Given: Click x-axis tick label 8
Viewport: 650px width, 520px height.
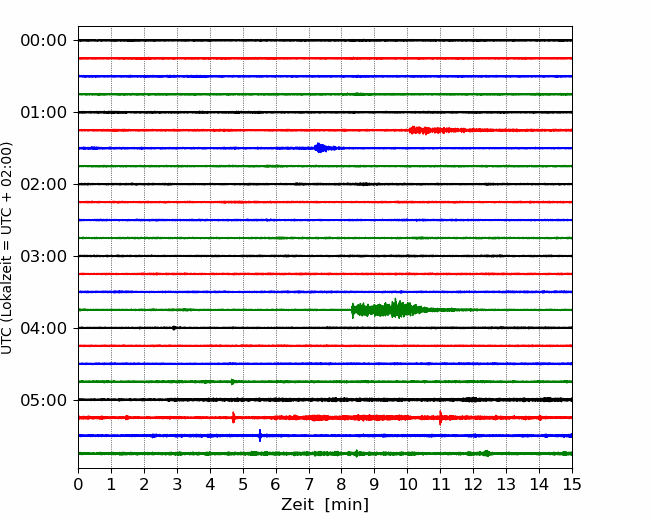Looking at the screenshot, I should click(x=342, y=484).
